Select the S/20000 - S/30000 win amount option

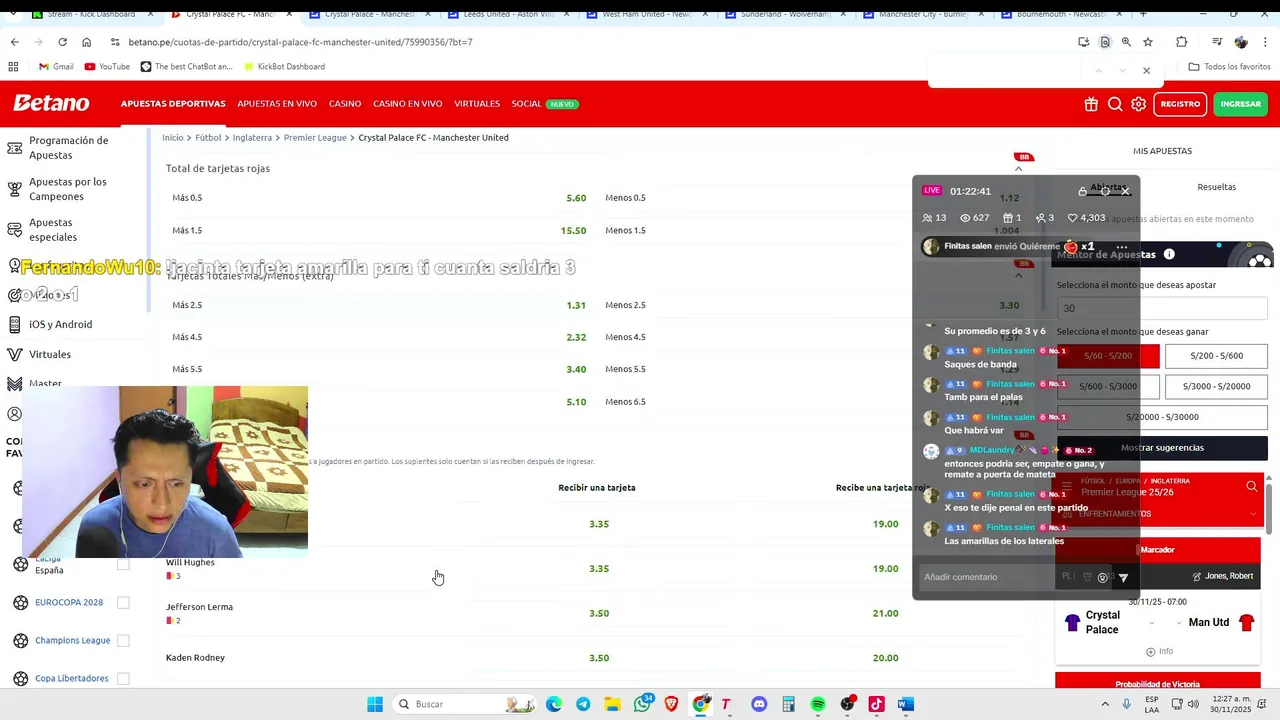tap(1162, 417)
